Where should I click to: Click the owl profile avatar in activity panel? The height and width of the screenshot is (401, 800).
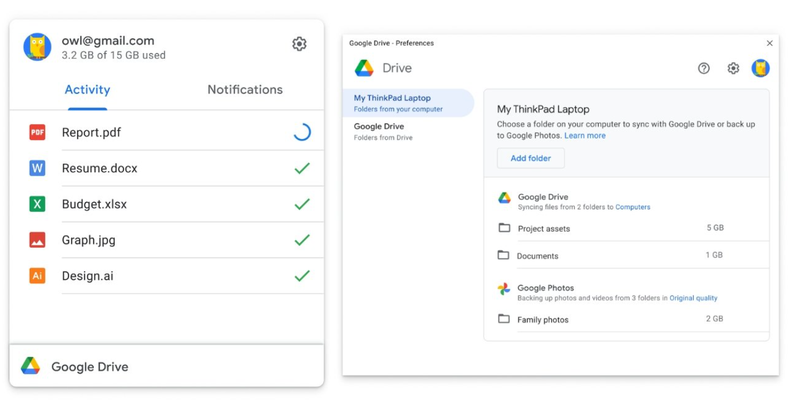tap(38, 47)
